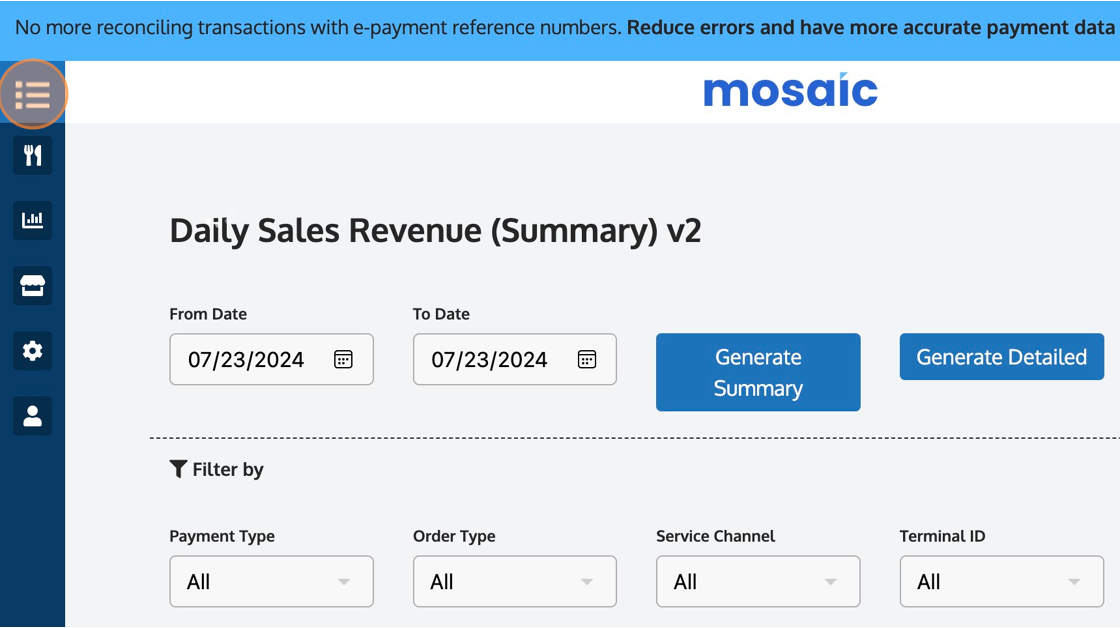Open calendar picker in From Date field
The width and height of the screenshot is (1120, 628).
pos(344,359)
